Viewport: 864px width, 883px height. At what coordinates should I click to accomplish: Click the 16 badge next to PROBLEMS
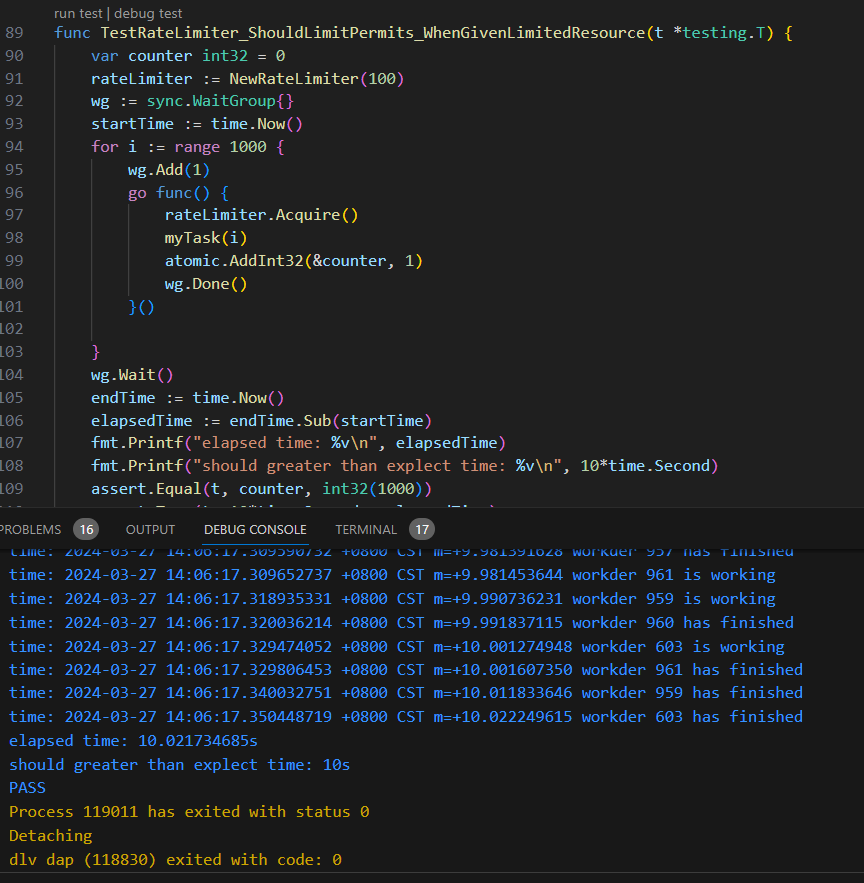[x=86, y=529]
